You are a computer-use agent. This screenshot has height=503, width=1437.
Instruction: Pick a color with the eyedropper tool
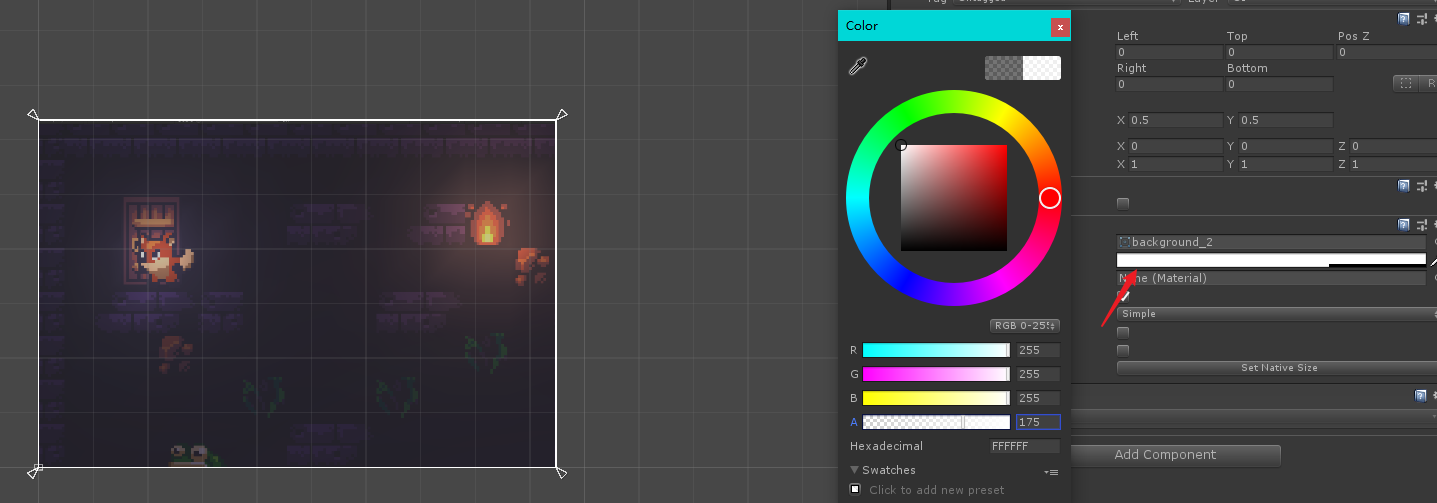click(x=857, y=67)
